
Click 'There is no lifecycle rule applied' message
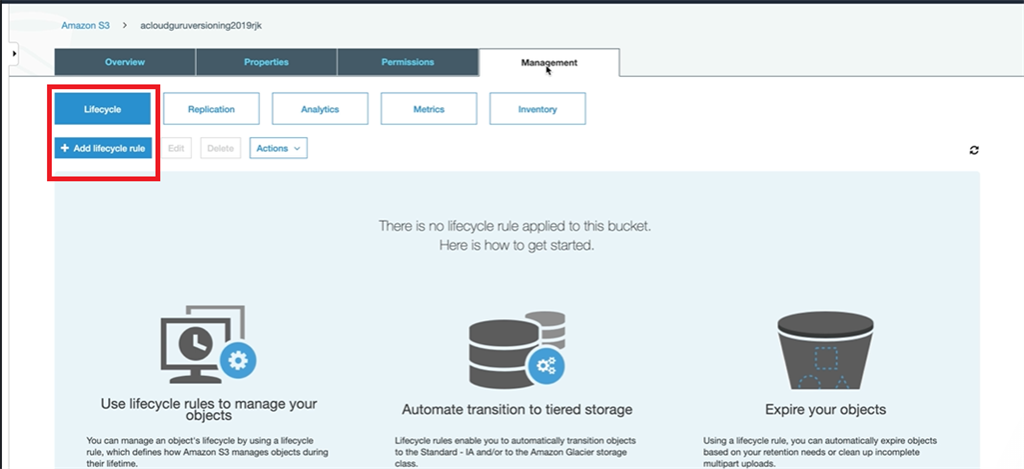tap(515, 227)
